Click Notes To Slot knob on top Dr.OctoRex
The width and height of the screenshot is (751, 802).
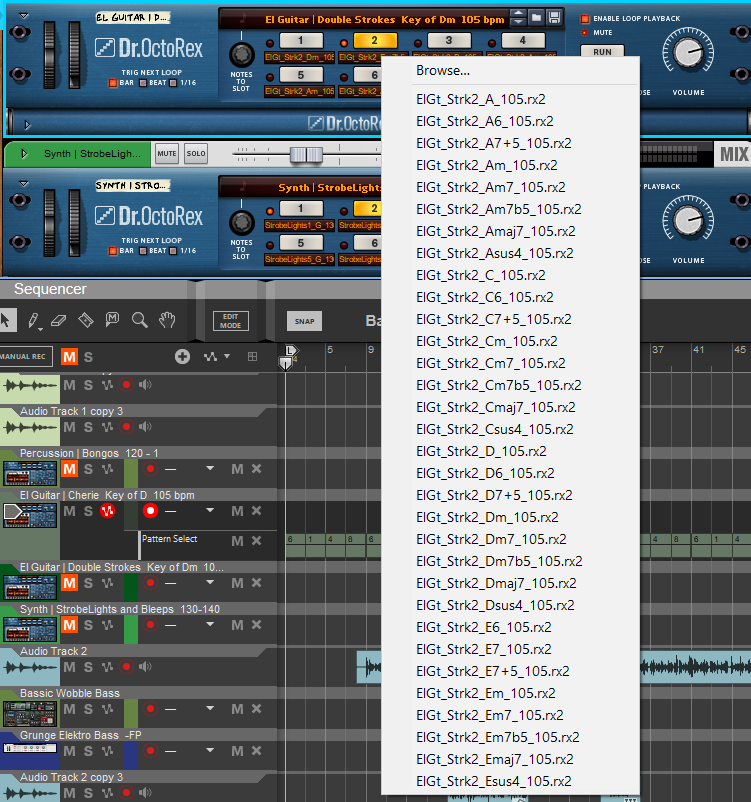pos(241,54)
